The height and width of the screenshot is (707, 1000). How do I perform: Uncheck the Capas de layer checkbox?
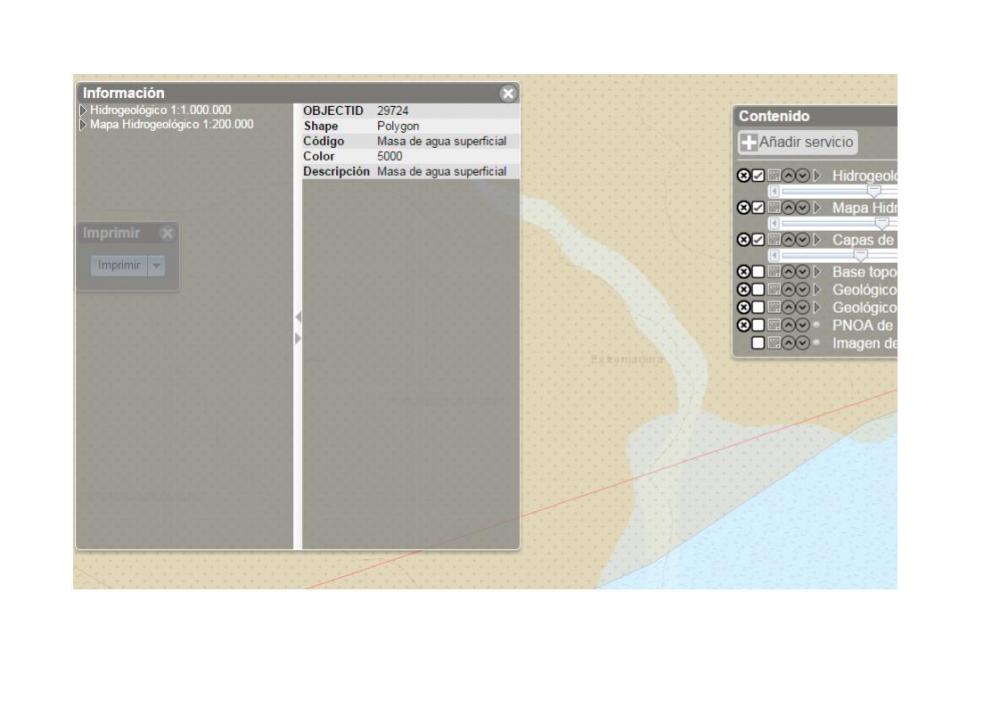758,240
